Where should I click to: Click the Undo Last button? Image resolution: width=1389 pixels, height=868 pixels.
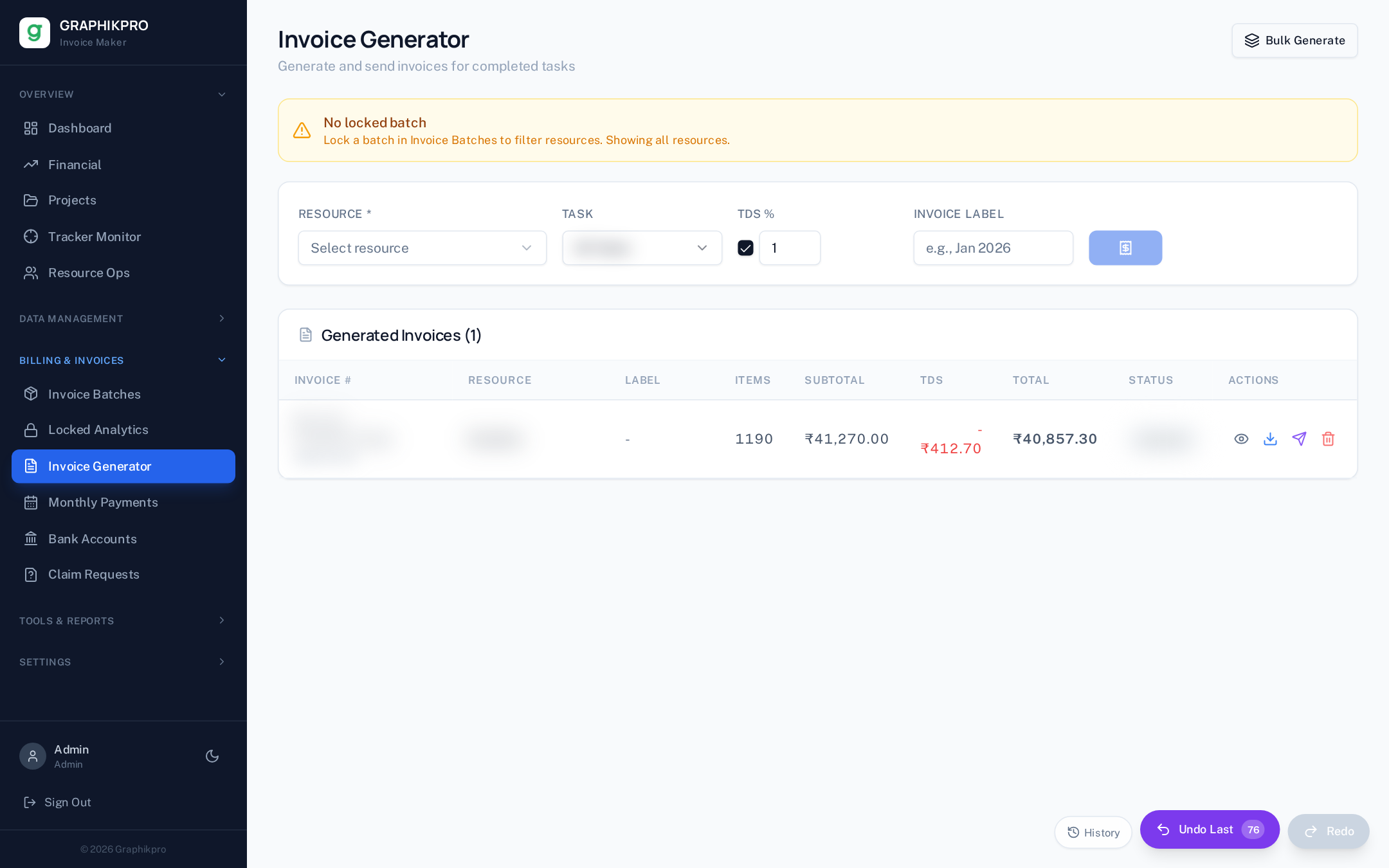[x=1210, y=829]
